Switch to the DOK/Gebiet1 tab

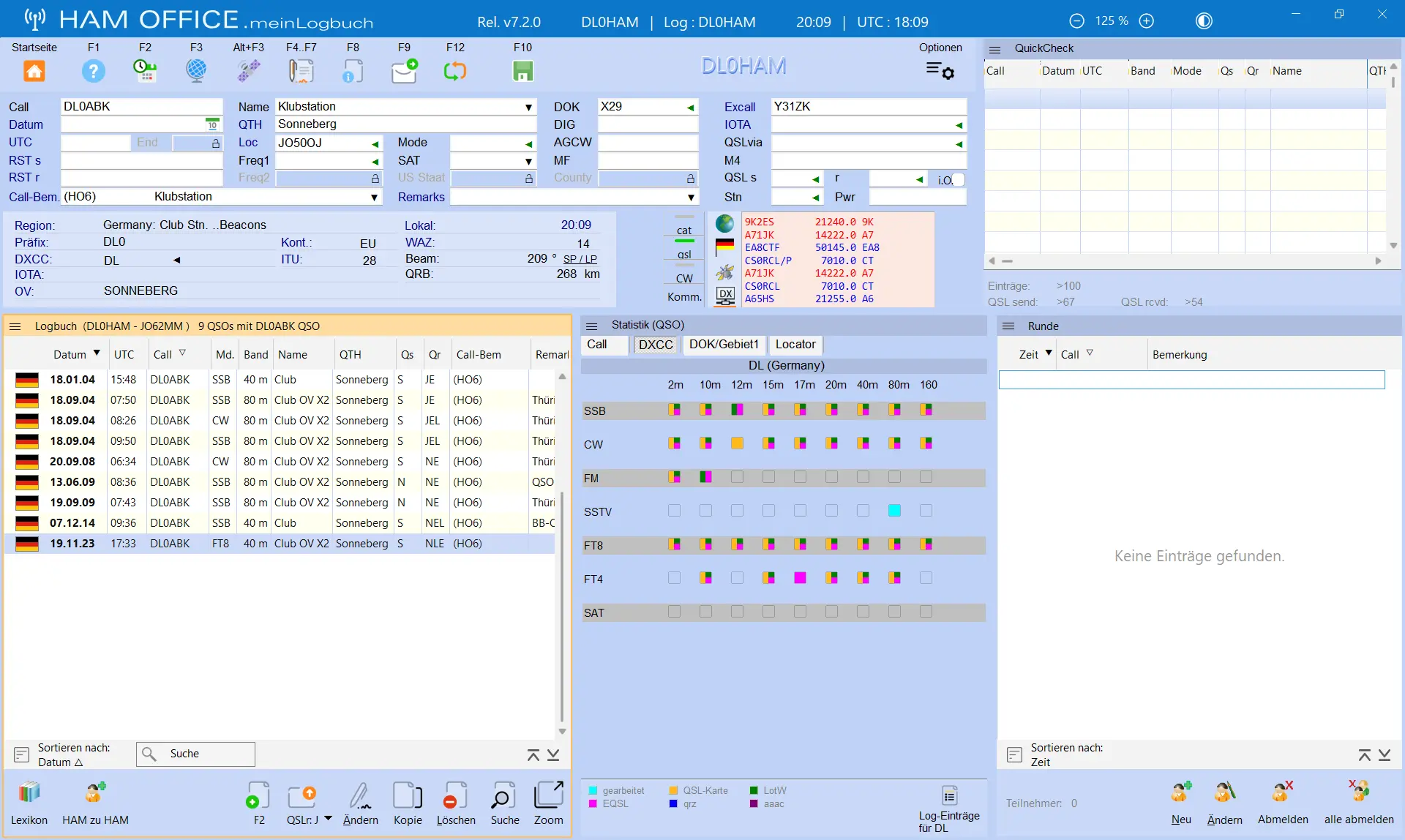click(724, 345)
